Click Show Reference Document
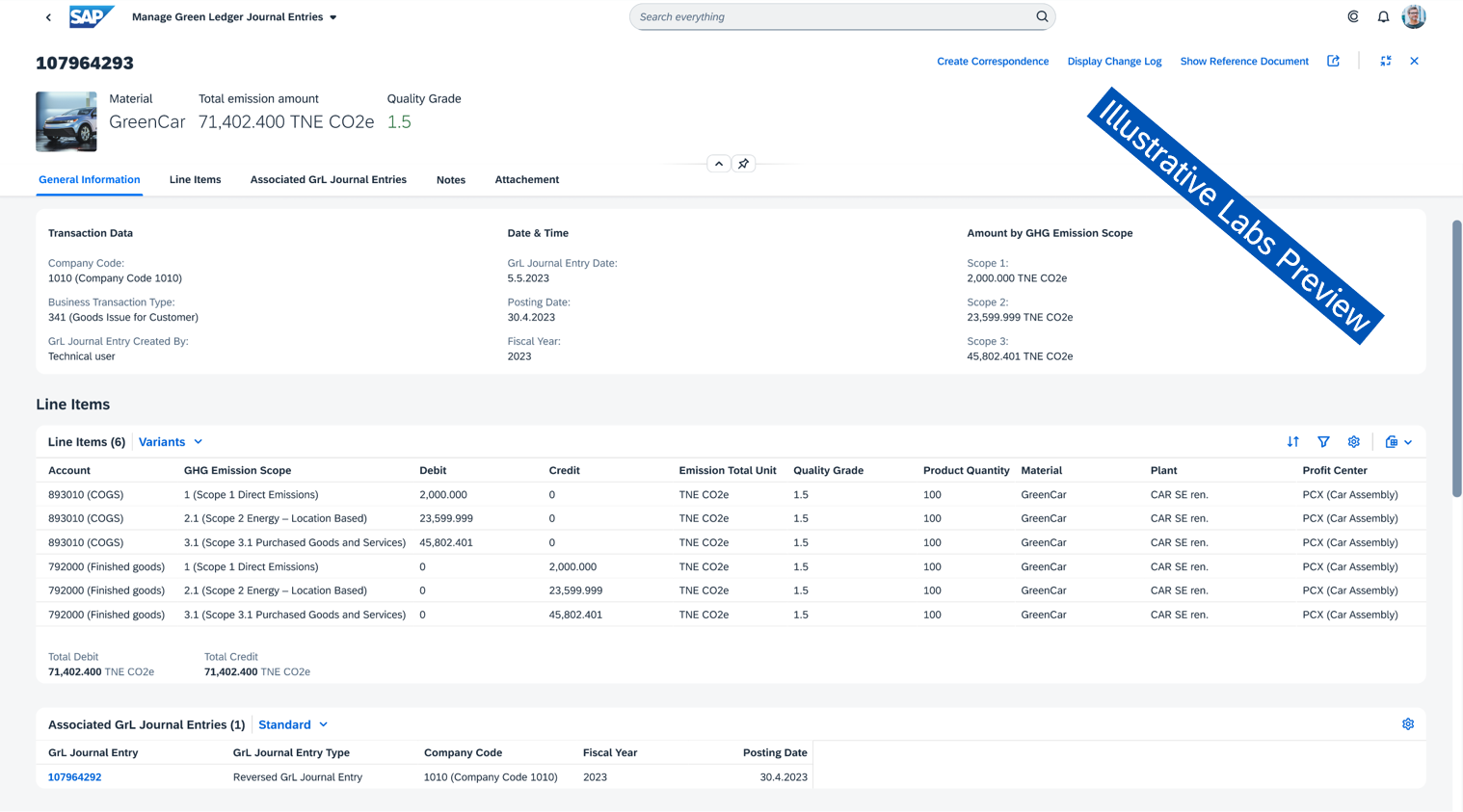Screen dimensions: 1463x812 [x=1244, y=62]
